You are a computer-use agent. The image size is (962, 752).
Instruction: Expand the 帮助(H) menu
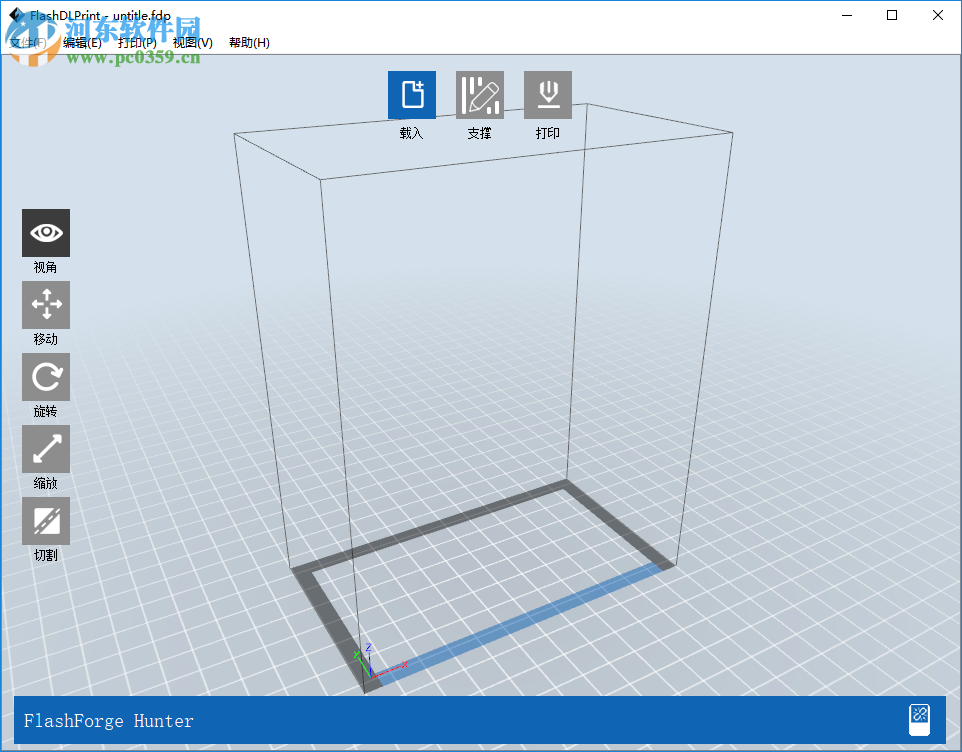(248, 43)
